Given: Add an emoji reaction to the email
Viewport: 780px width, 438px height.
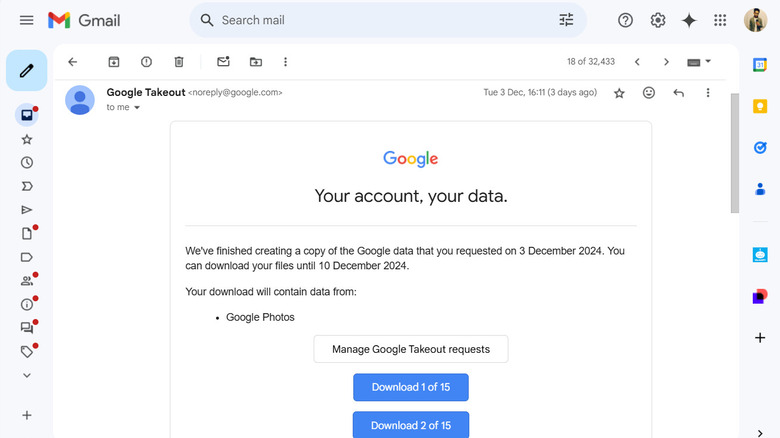Looking at the screenshot, I should [x=649, y=93].
